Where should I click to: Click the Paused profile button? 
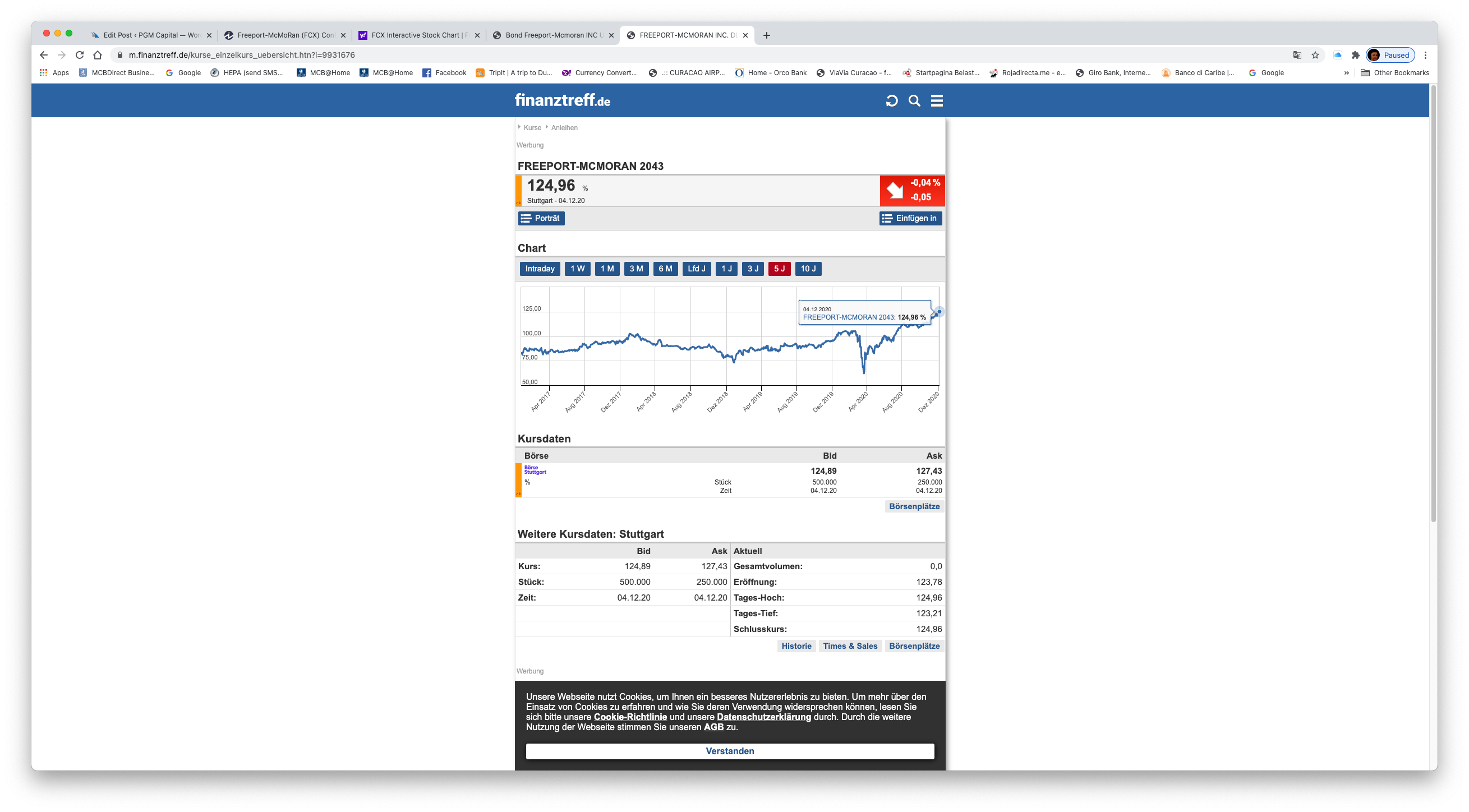[x=1390, y=56]
